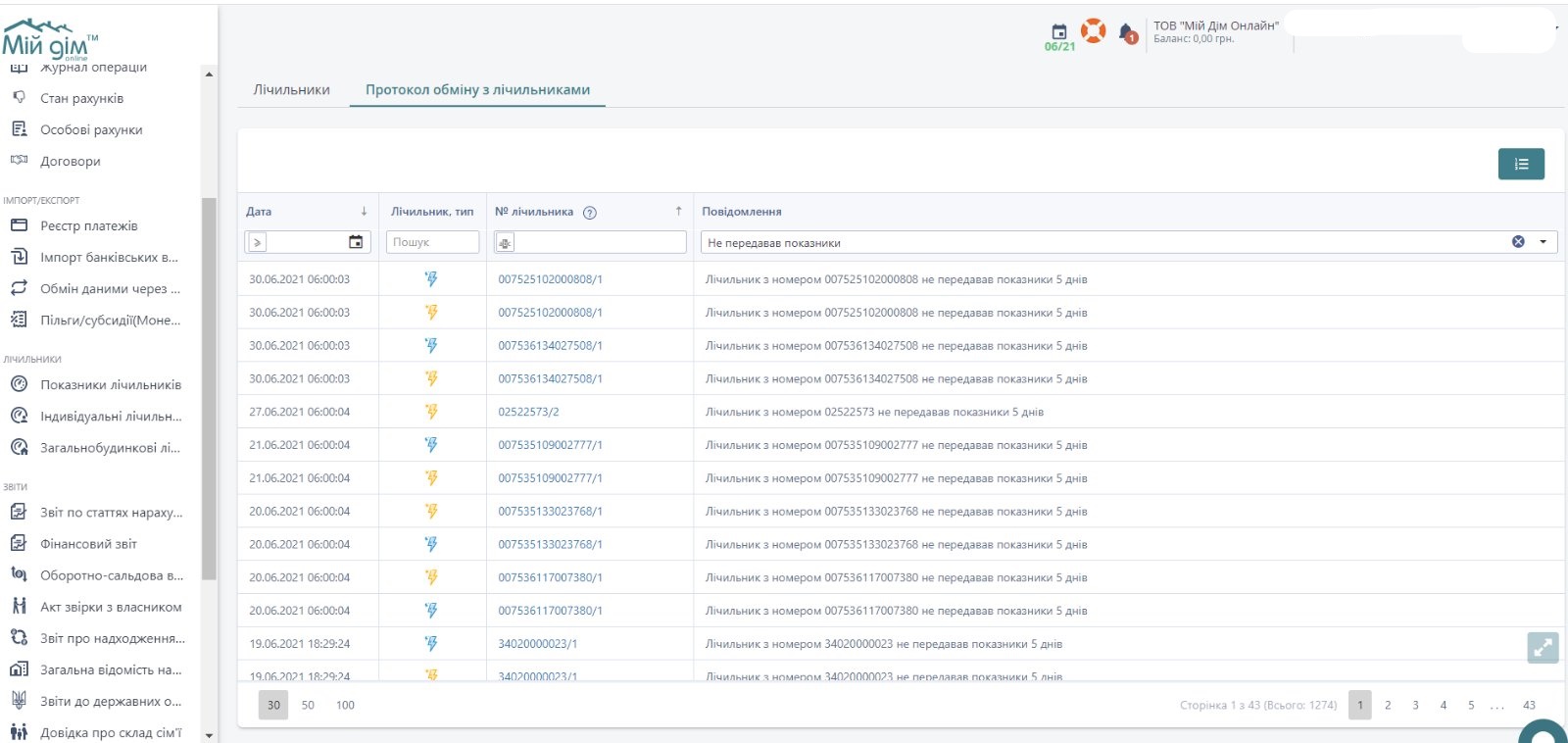Expand the Повідомлення filter dropdown arrow
This screenshot has width=1568, height=743.
pos(1543,242)
